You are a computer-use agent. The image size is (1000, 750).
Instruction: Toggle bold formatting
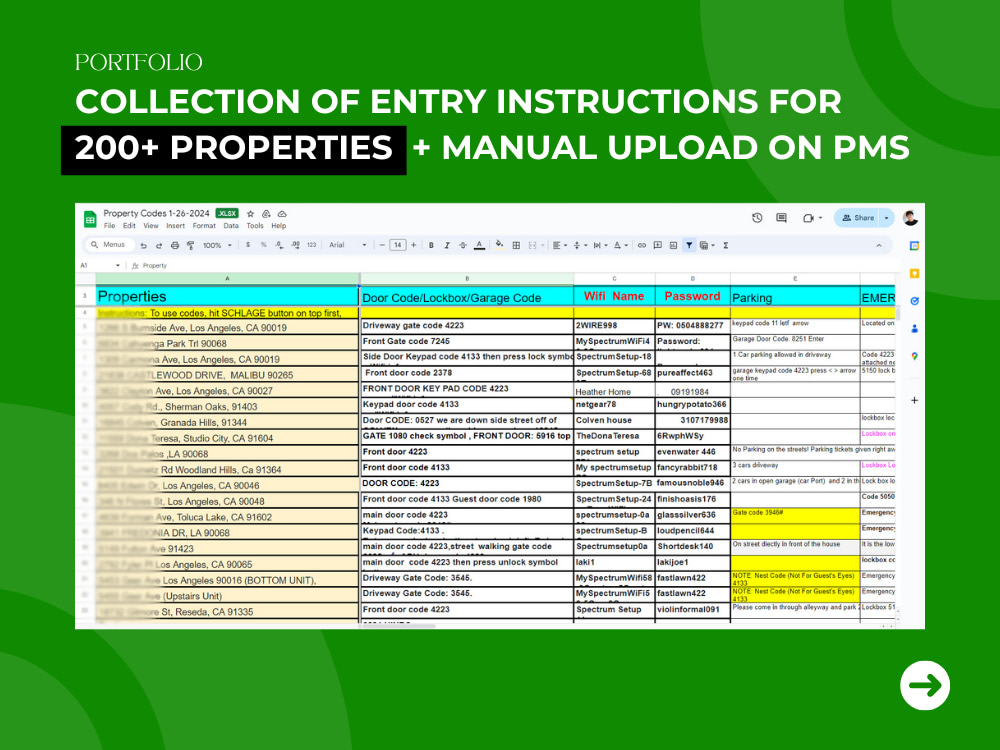click(431, 245)
